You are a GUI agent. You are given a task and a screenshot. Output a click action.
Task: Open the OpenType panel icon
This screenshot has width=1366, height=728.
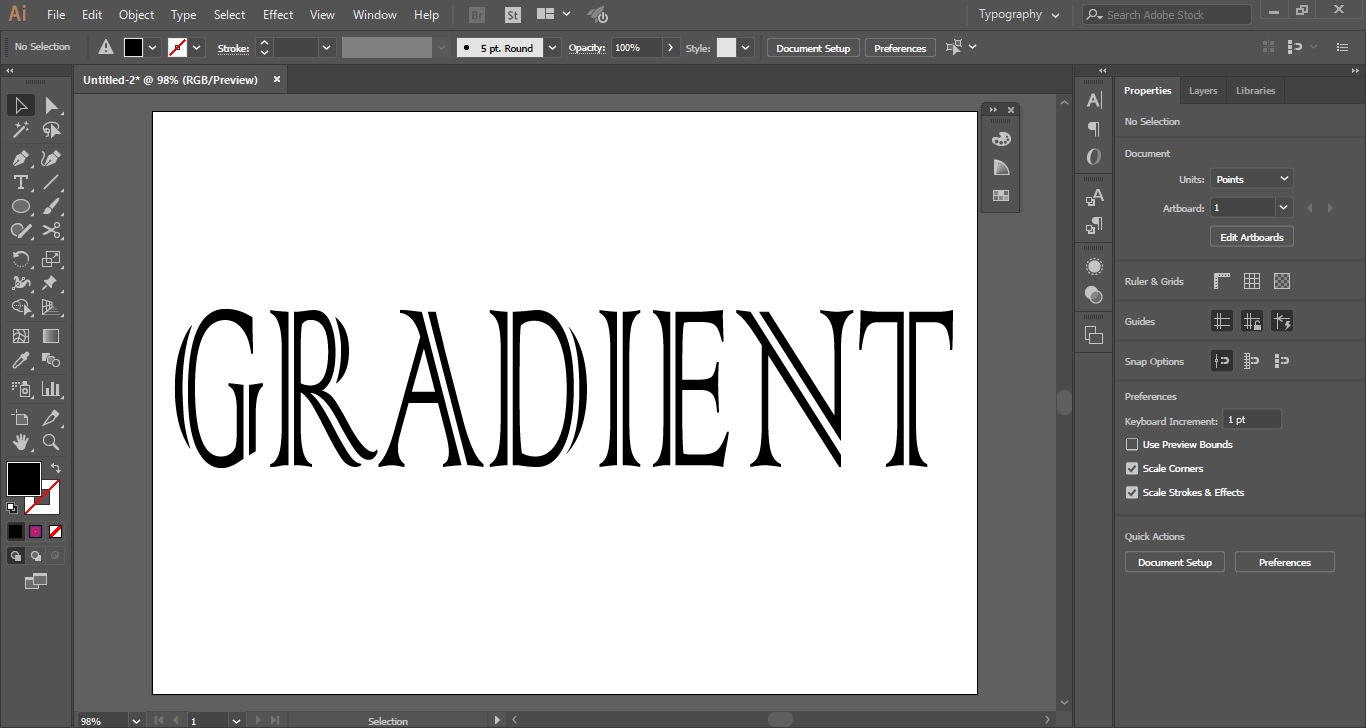pyautogui.click(x=1094, y=157)
